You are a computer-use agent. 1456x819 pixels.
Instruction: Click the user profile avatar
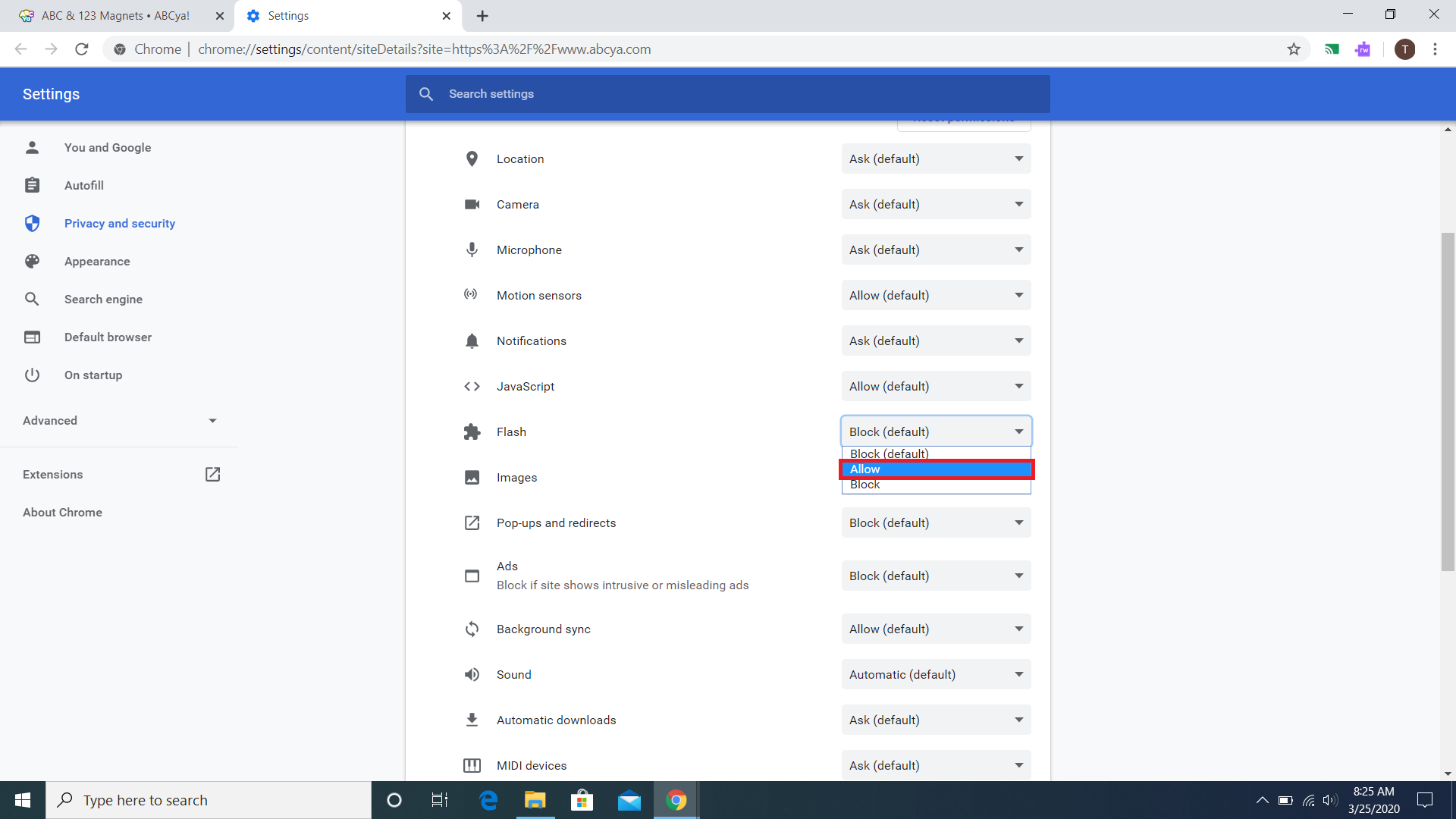pos(1404,49)
